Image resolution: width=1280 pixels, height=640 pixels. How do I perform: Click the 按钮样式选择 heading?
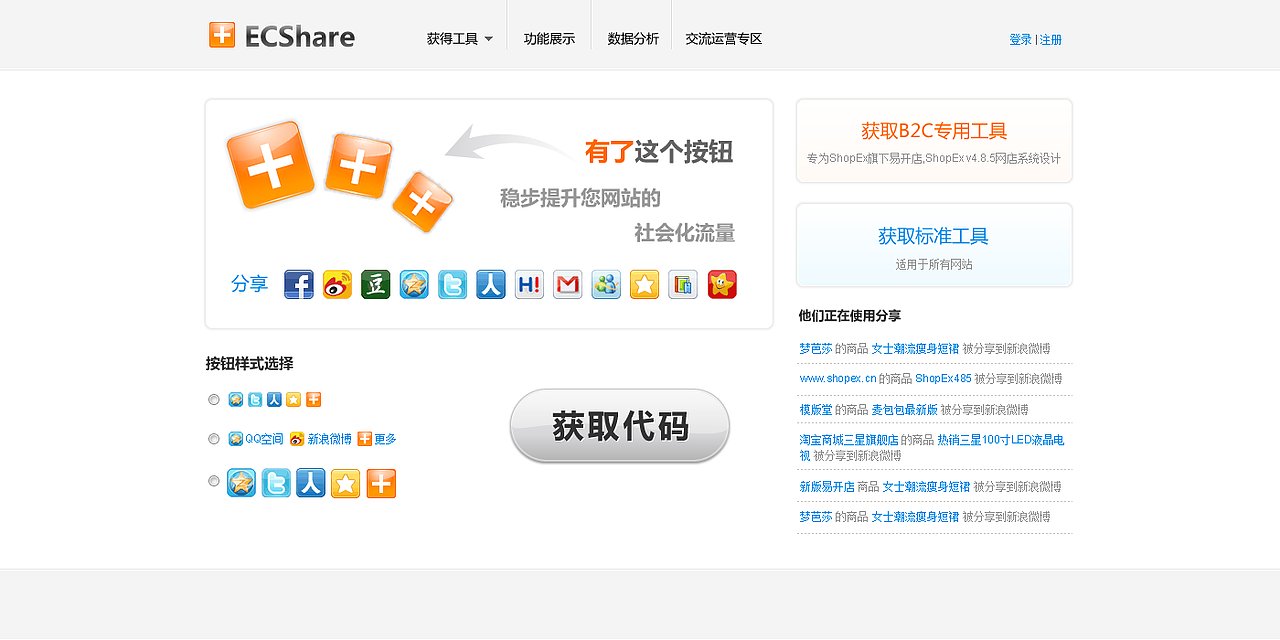250,364
